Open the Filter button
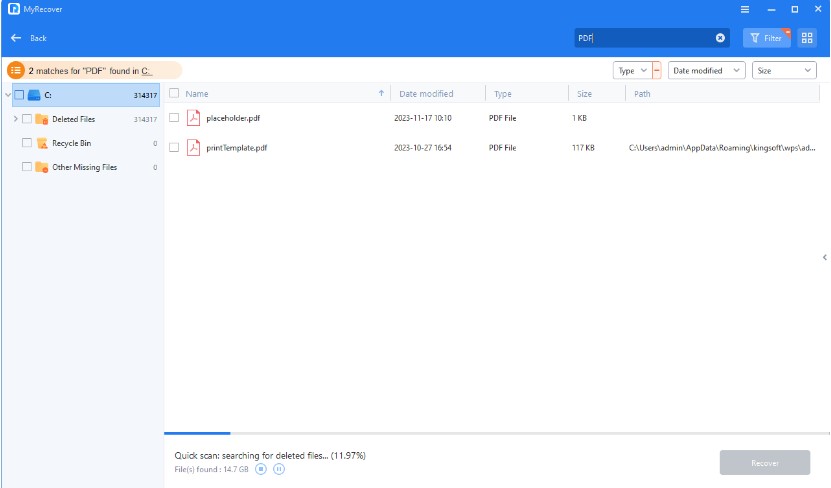Screen dimensions: 831x488 coord(766,38)
